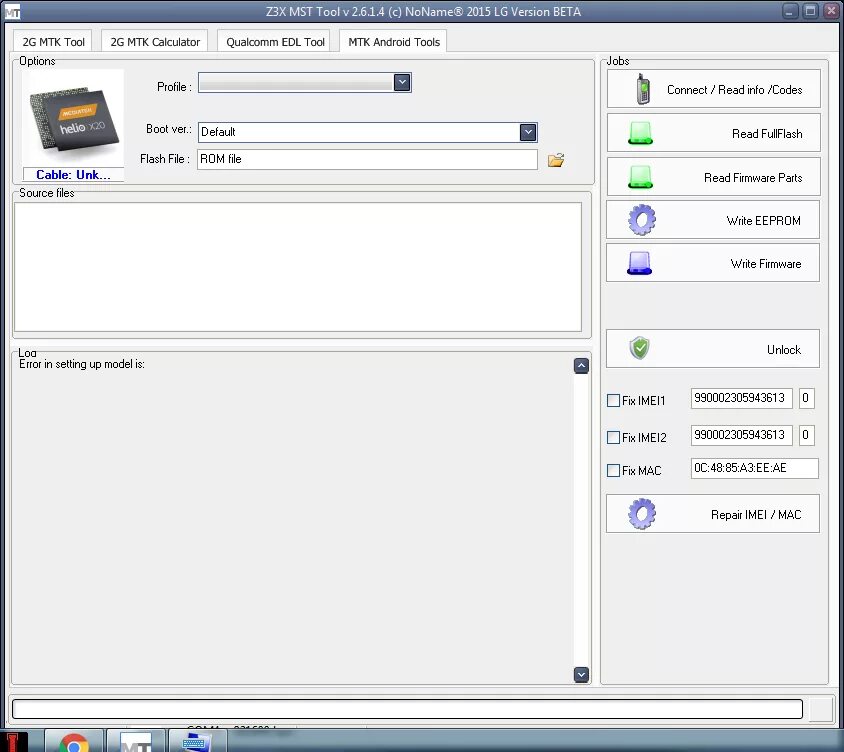Image resolution: width=844 pixels, height=752 pixels.
Task: Select the MTK Android Tools tab
Action: pos(393,42)
